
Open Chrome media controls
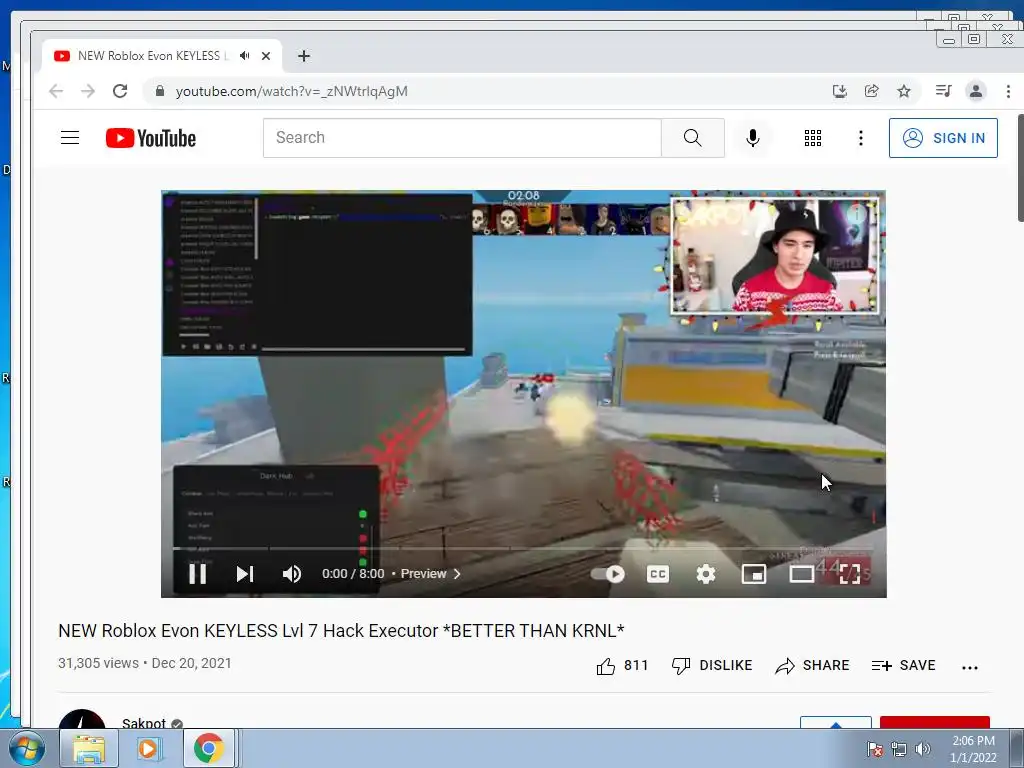pyautogui.click(x=943, y=91)
